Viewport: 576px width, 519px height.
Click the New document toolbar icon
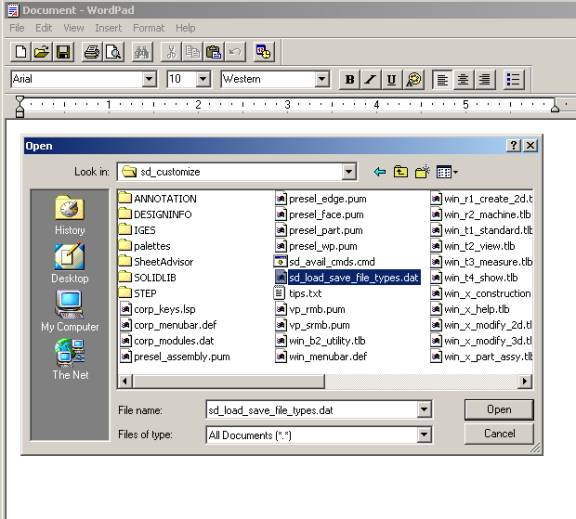coord(21,52)
